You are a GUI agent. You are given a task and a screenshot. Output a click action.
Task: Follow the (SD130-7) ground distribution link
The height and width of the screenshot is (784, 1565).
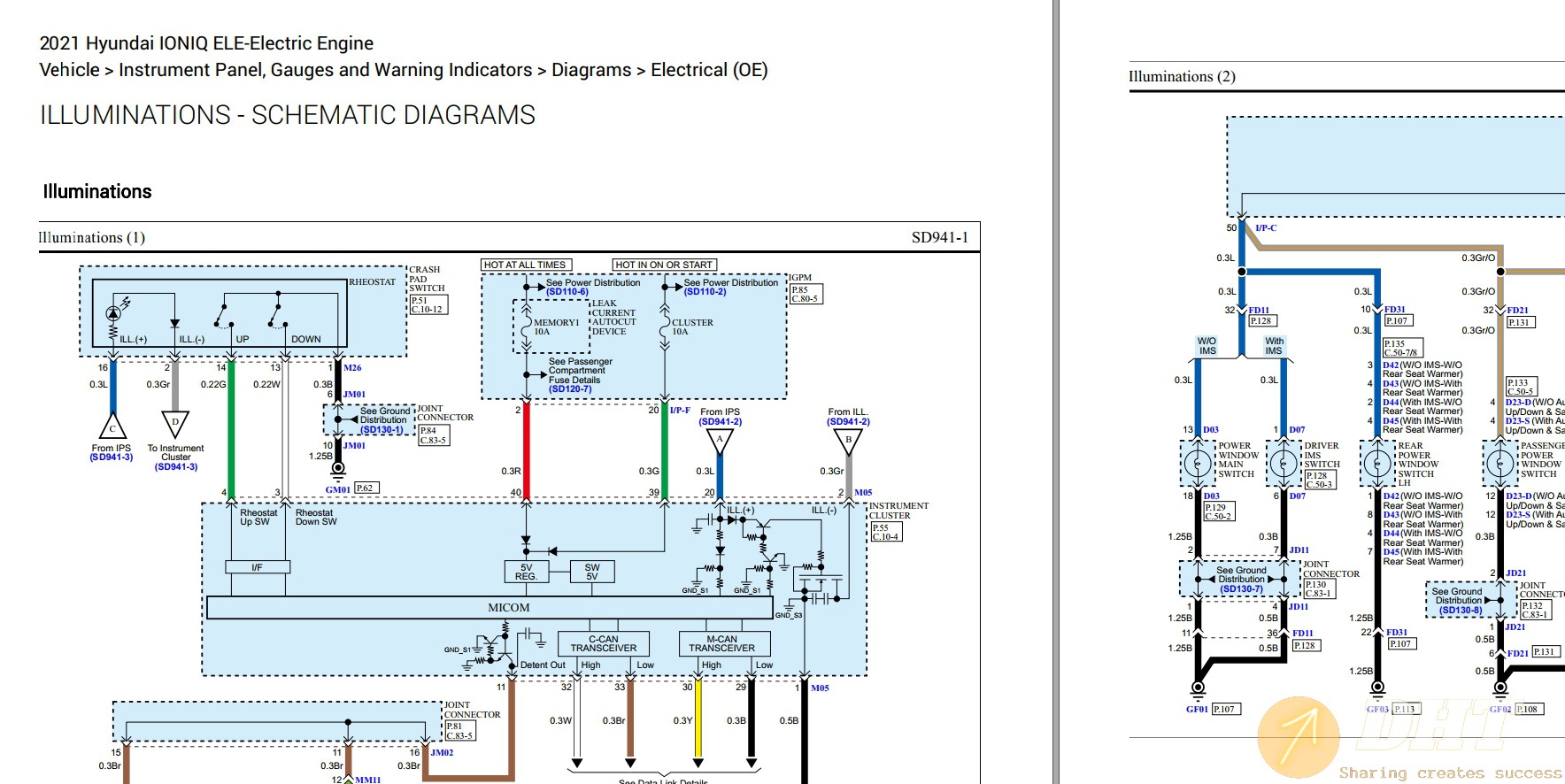click(x=1242, y=588)
